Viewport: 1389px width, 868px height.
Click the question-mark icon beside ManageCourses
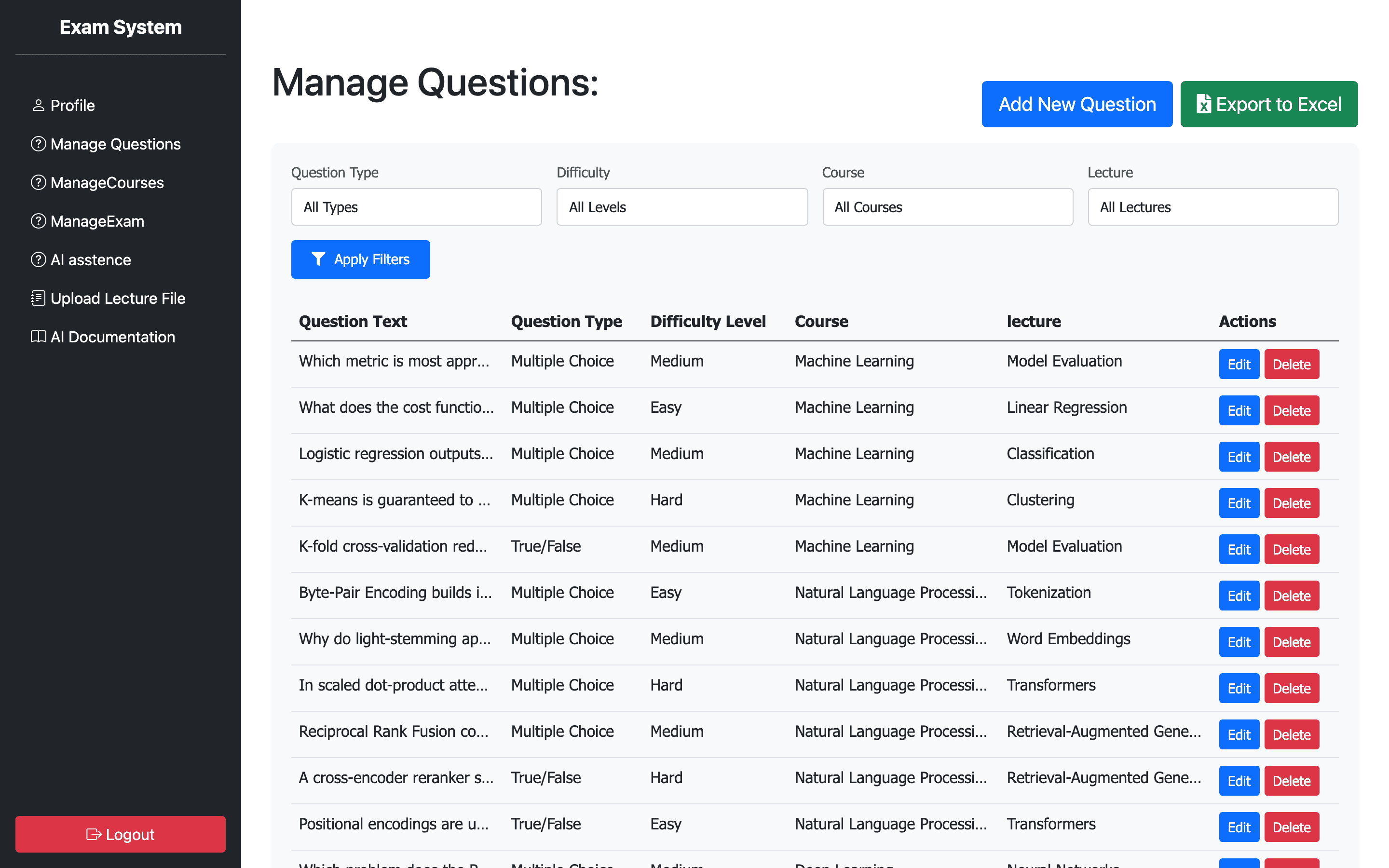tap(39, 182)
